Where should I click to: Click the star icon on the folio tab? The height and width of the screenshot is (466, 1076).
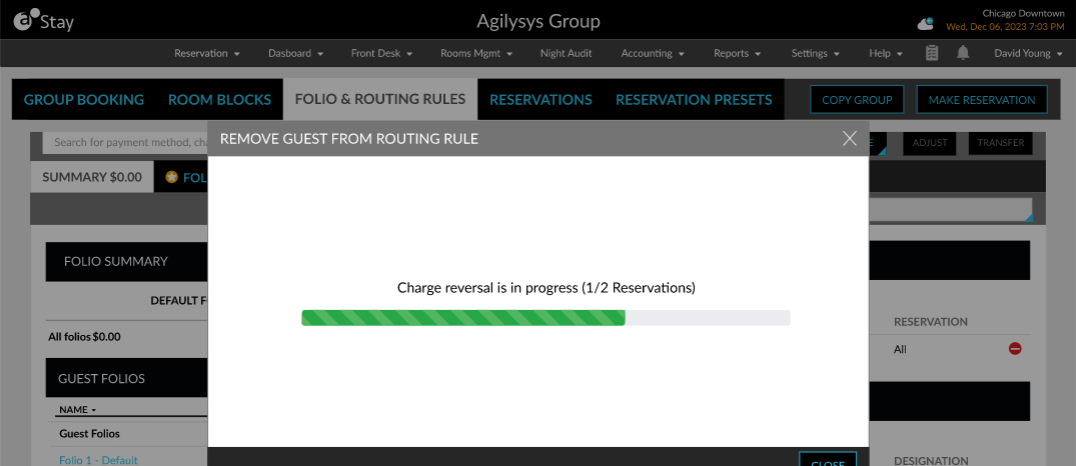pos(172,177)
